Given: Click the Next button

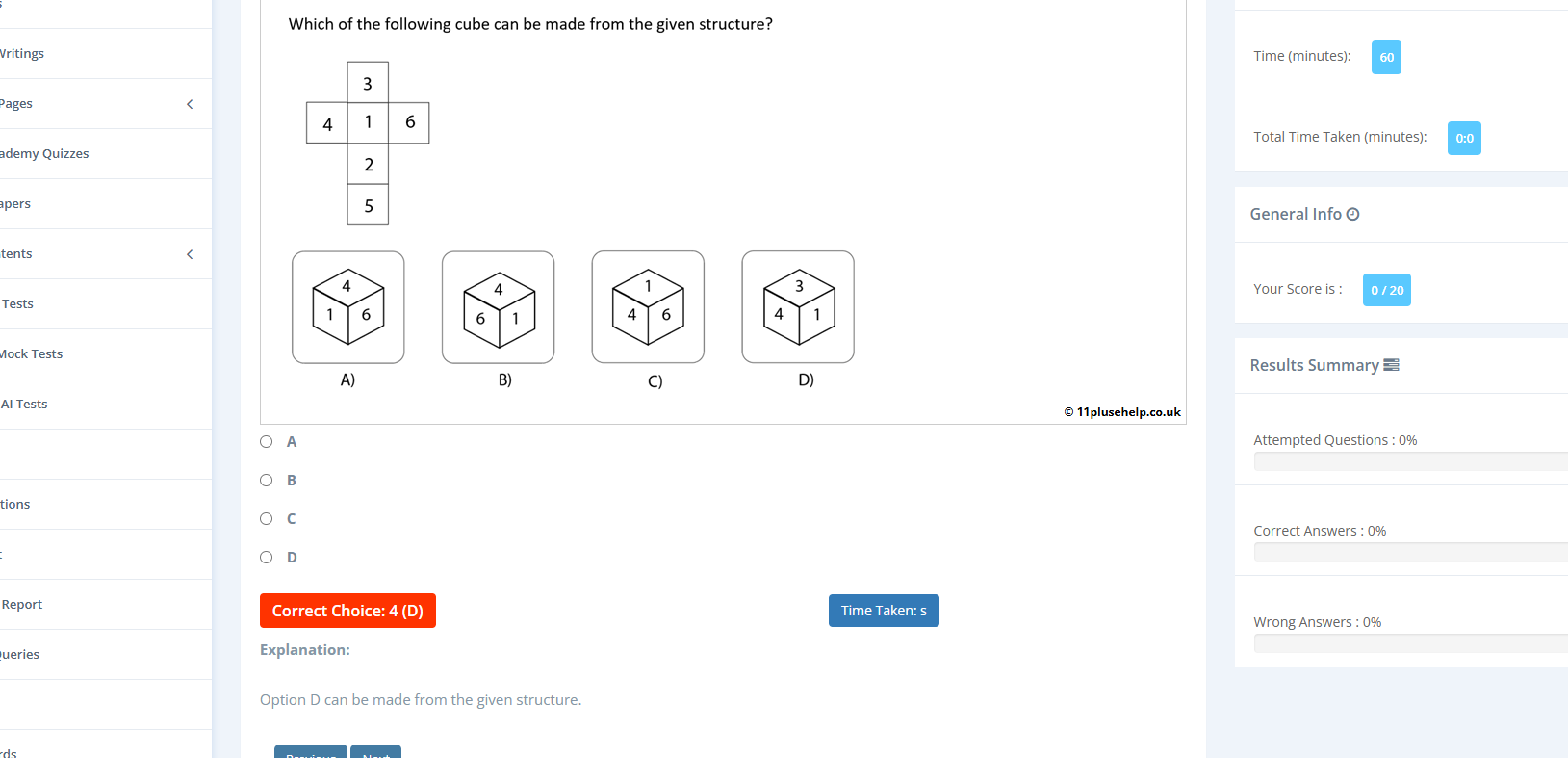Looking at the screenshot, I should pyautogui.click(x=375, y=754).
